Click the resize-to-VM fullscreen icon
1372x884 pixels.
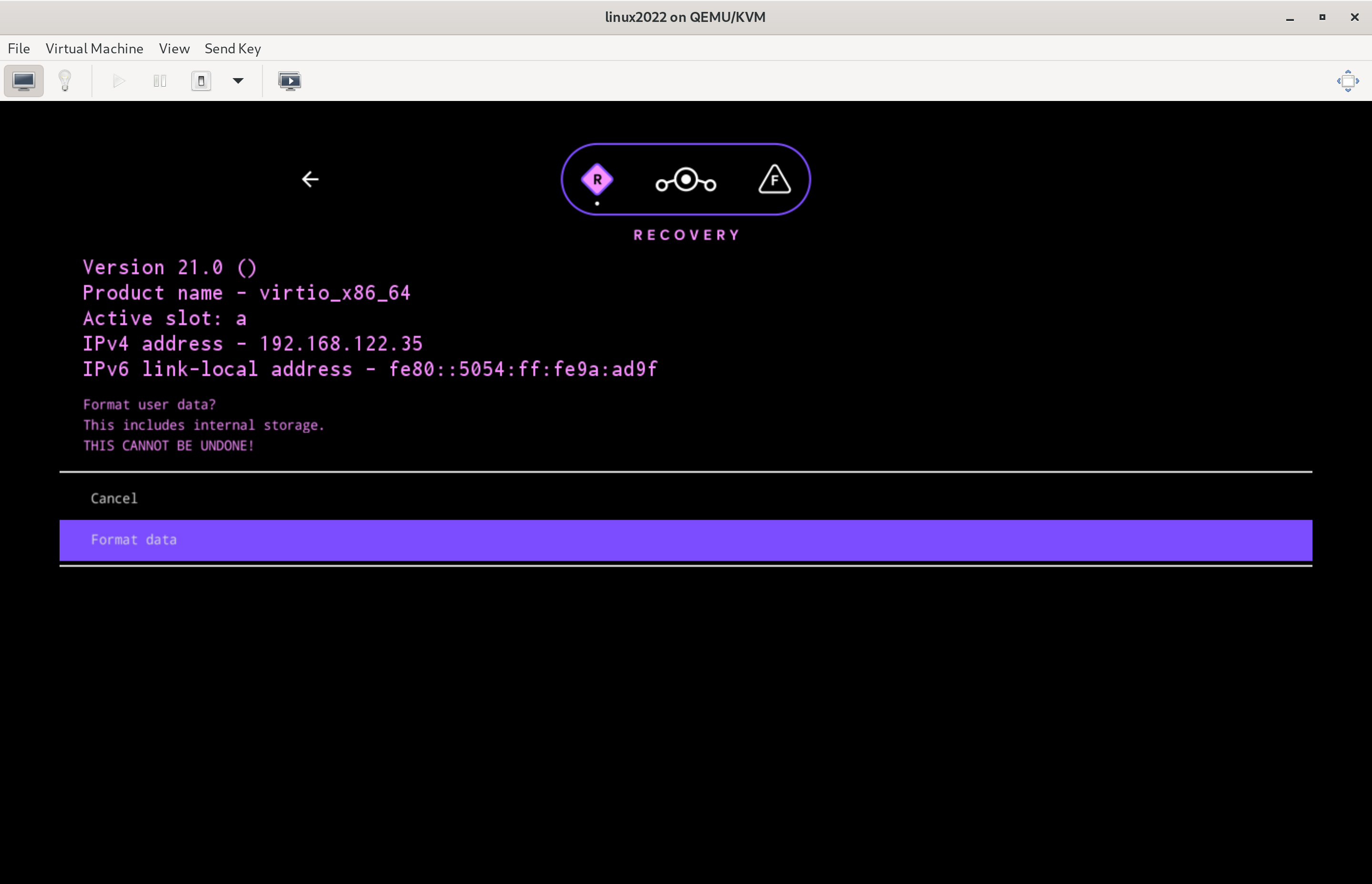coord(1348,81)
